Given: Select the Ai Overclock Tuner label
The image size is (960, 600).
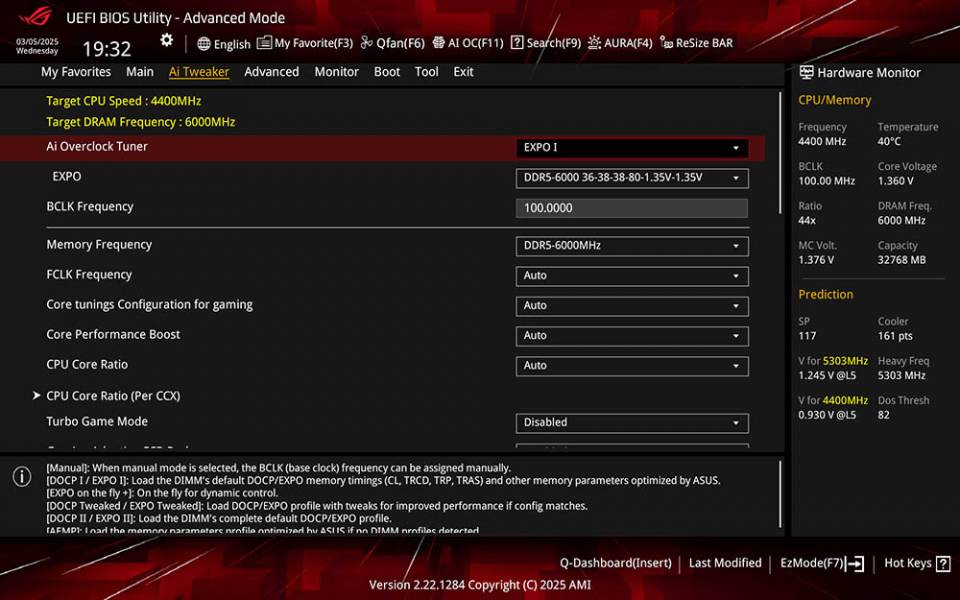Looking at the screenshot, I should click(x=97, y=146).
